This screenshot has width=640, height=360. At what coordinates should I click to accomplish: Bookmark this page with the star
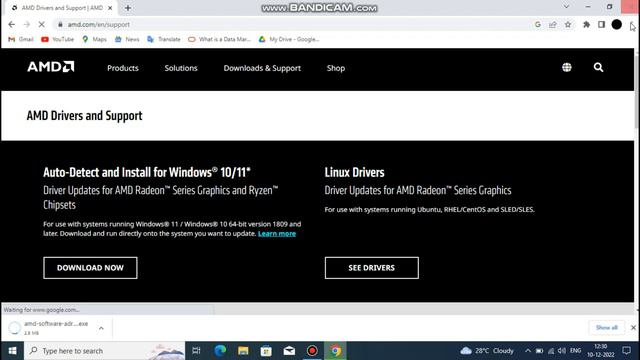click(x=568, y=24)
